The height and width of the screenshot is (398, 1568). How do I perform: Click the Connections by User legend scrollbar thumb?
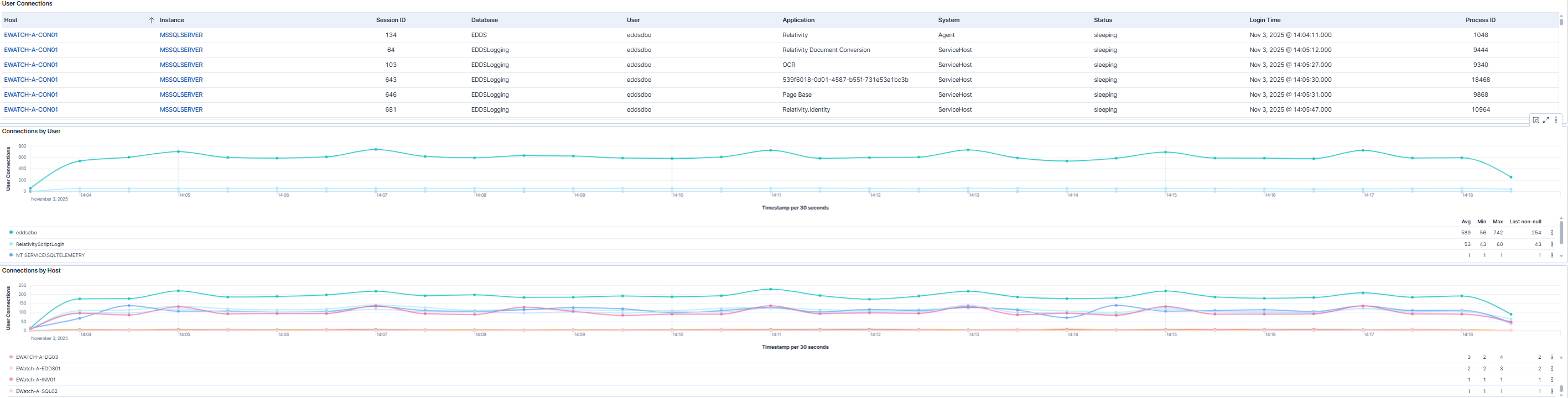point(1561,233)
